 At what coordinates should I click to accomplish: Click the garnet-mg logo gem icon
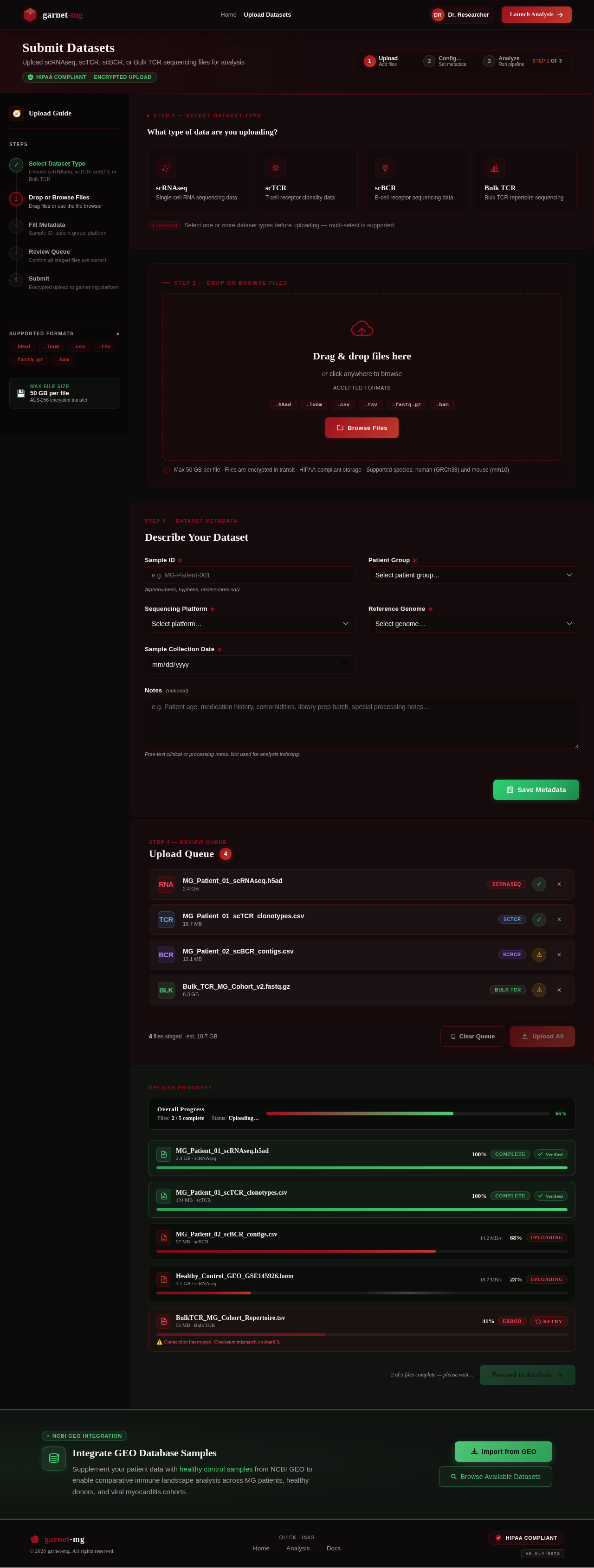(x=30, y=15)
